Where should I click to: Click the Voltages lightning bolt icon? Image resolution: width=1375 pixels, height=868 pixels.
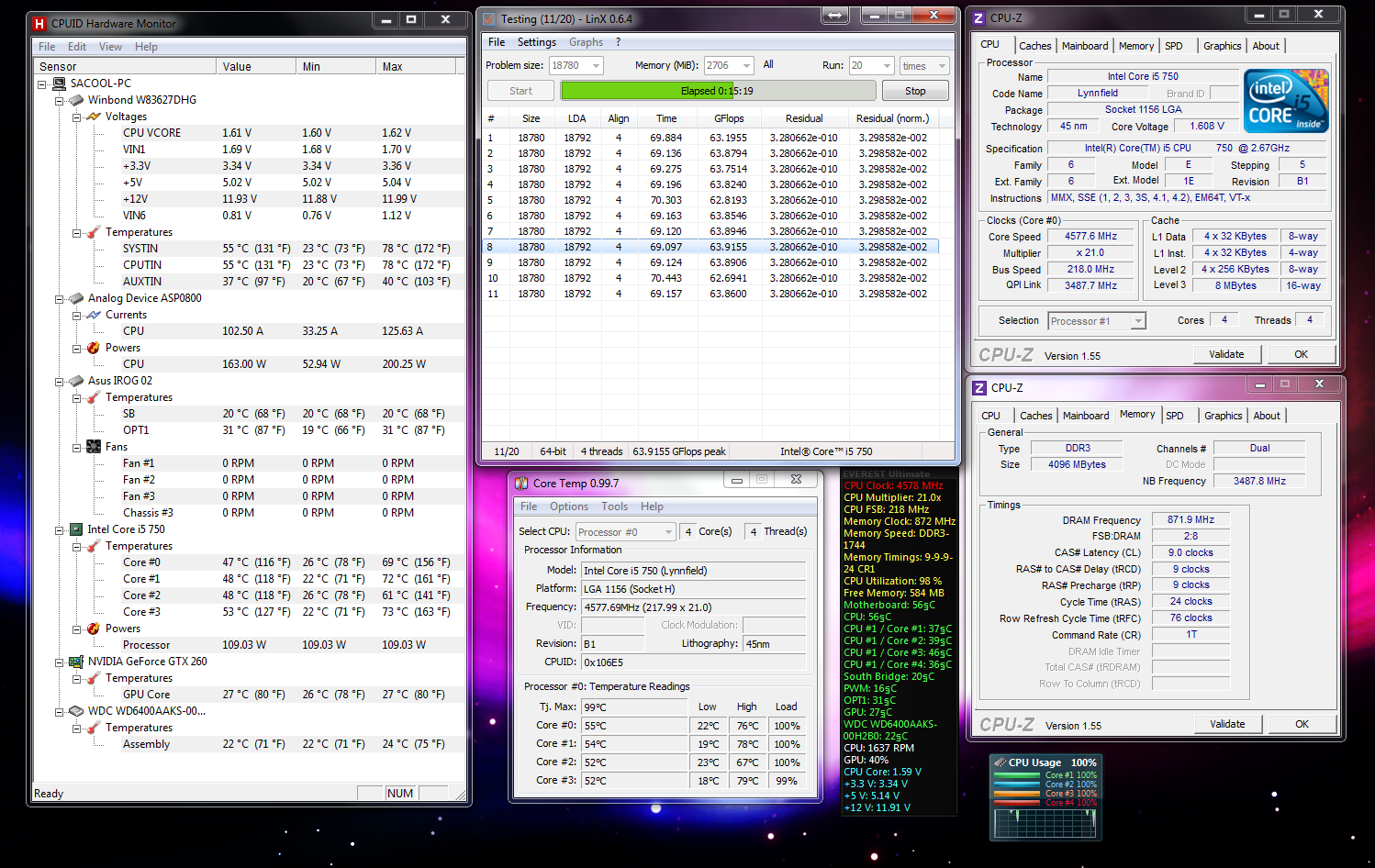(94, 117)
